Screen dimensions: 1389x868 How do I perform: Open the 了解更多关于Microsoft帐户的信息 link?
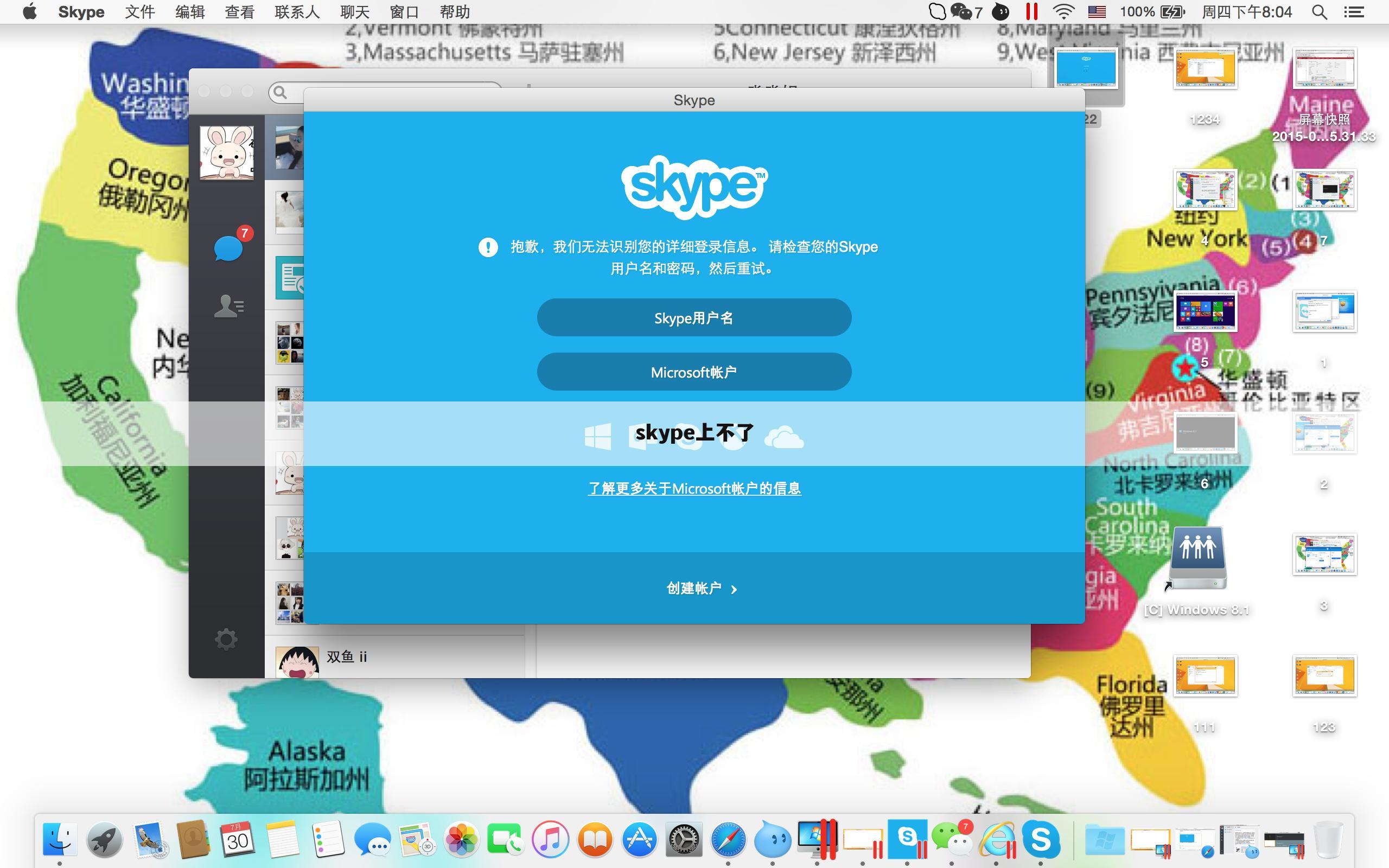694,489
